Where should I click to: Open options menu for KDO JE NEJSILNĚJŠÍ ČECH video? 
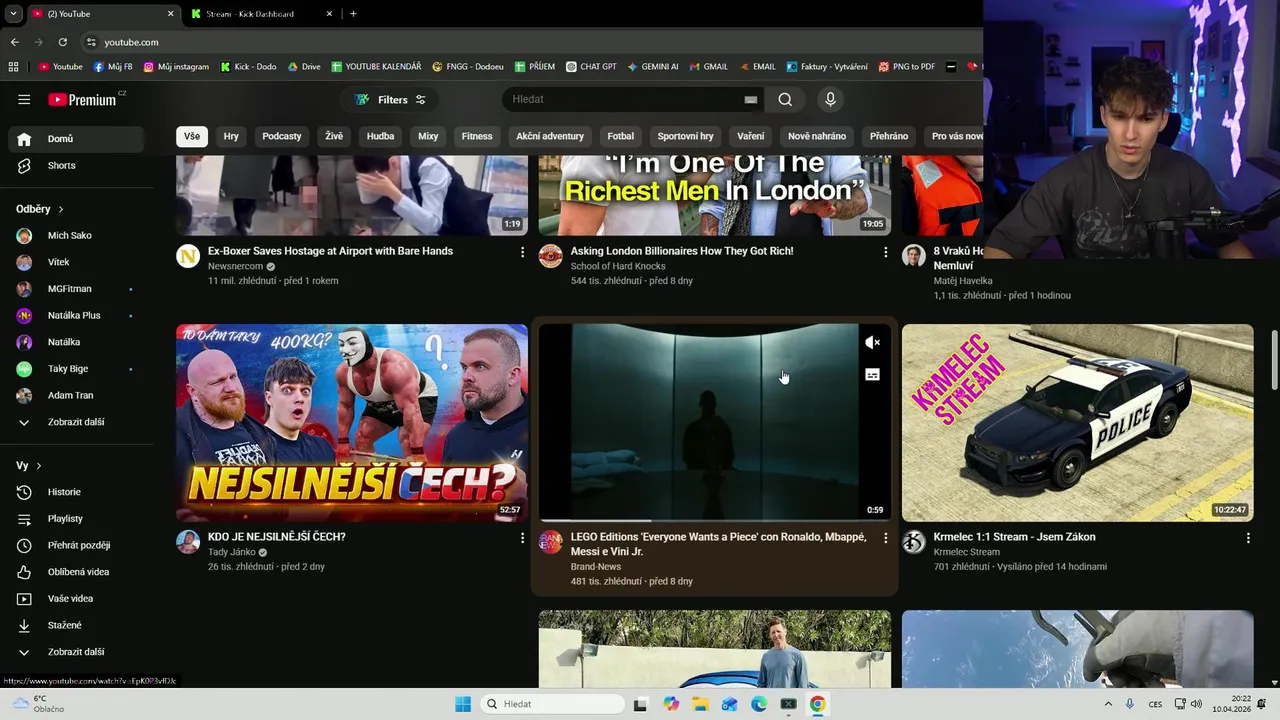coord(522,538)
